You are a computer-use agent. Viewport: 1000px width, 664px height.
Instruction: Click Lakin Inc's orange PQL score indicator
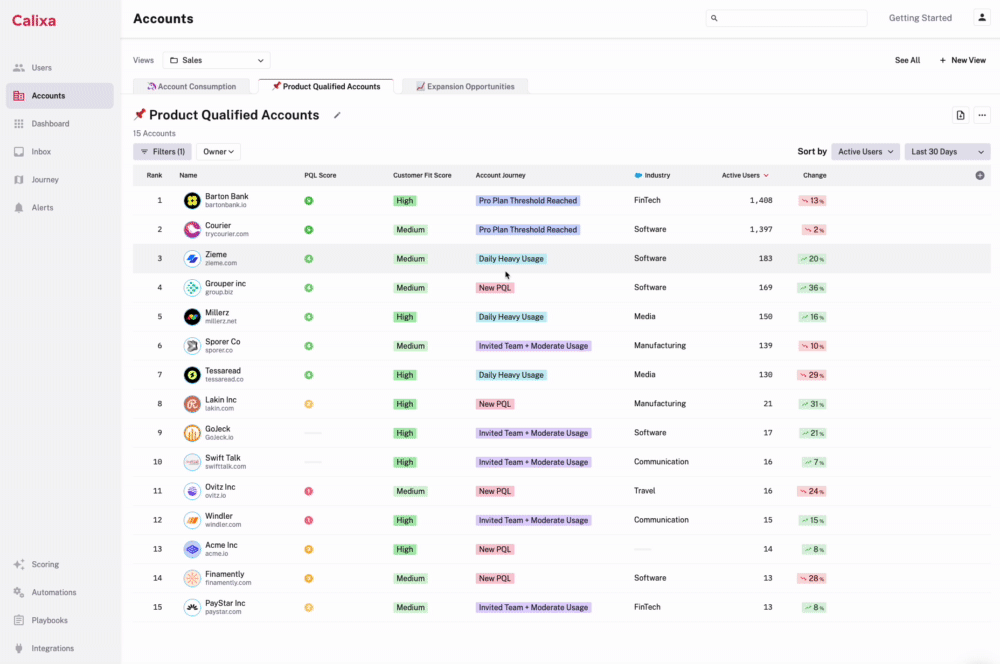click(309, 404)
